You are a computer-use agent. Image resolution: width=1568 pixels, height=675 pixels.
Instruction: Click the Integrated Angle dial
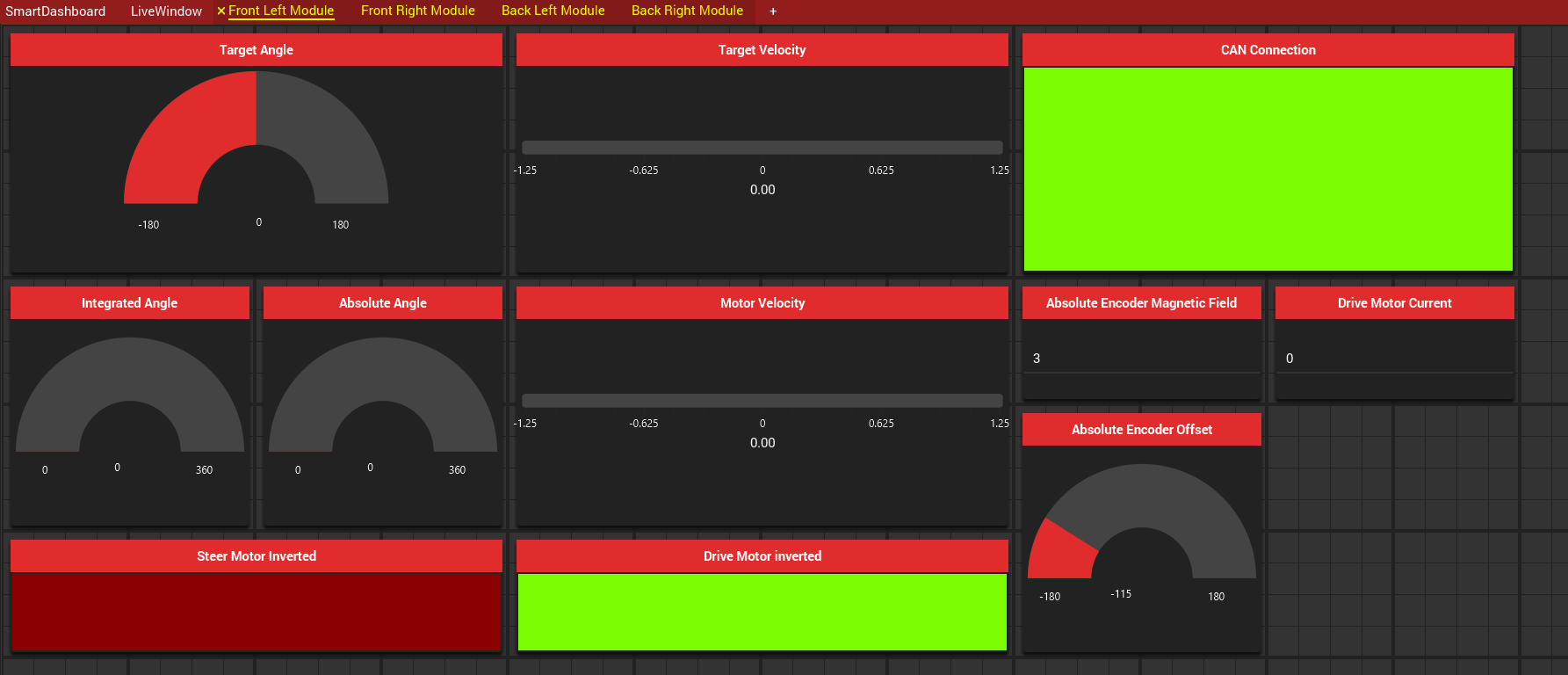pyautogui.click(x=130, y=396)
